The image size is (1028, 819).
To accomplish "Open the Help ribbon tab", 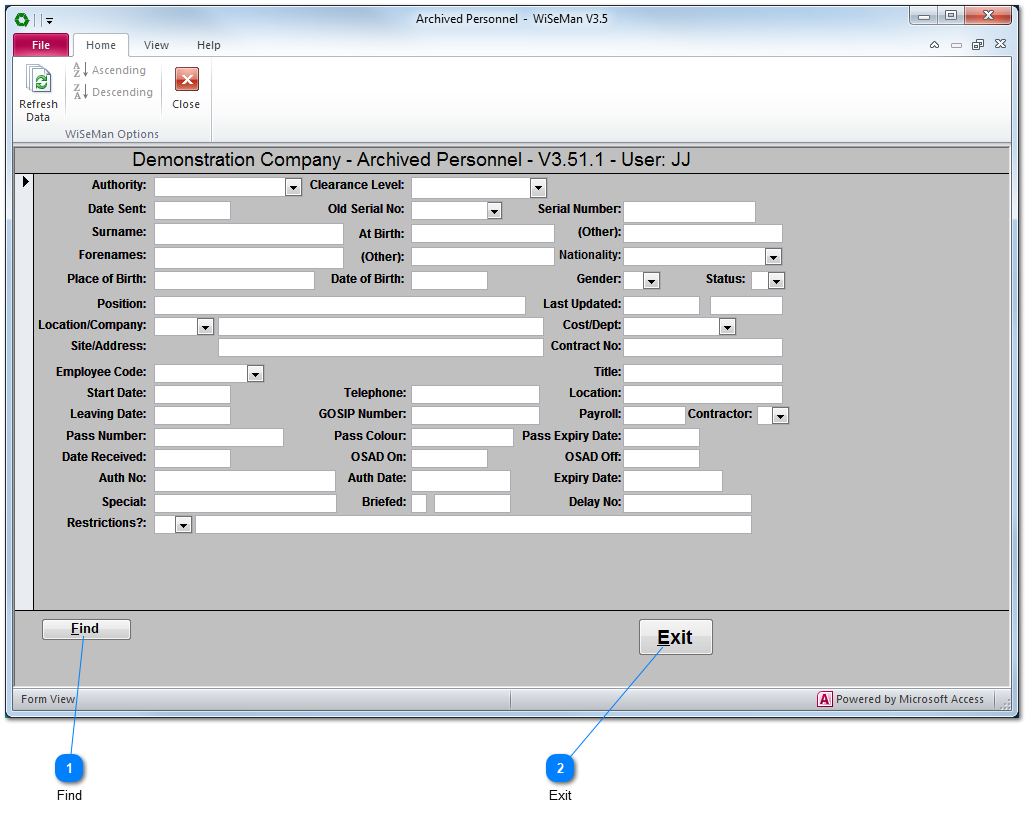I will tap(208, 45).
